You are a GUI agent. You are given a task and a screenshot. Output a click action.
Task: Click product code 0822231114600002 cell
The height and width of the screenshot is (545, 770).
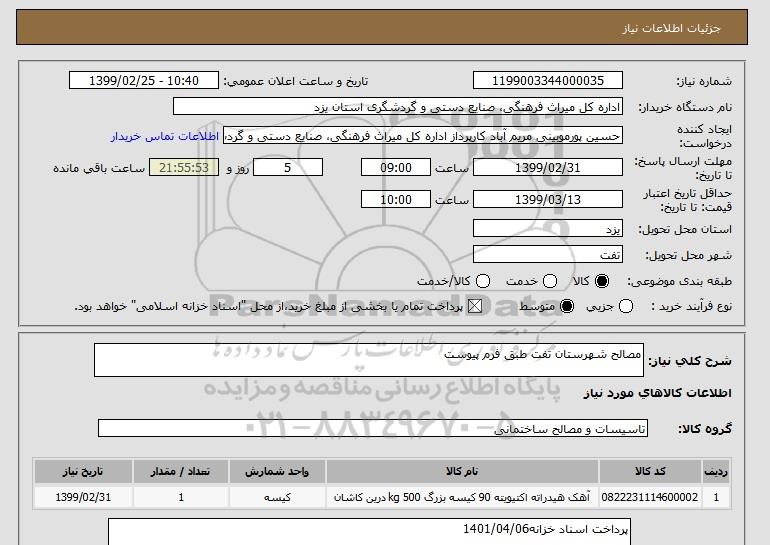[x=650, y=497]
